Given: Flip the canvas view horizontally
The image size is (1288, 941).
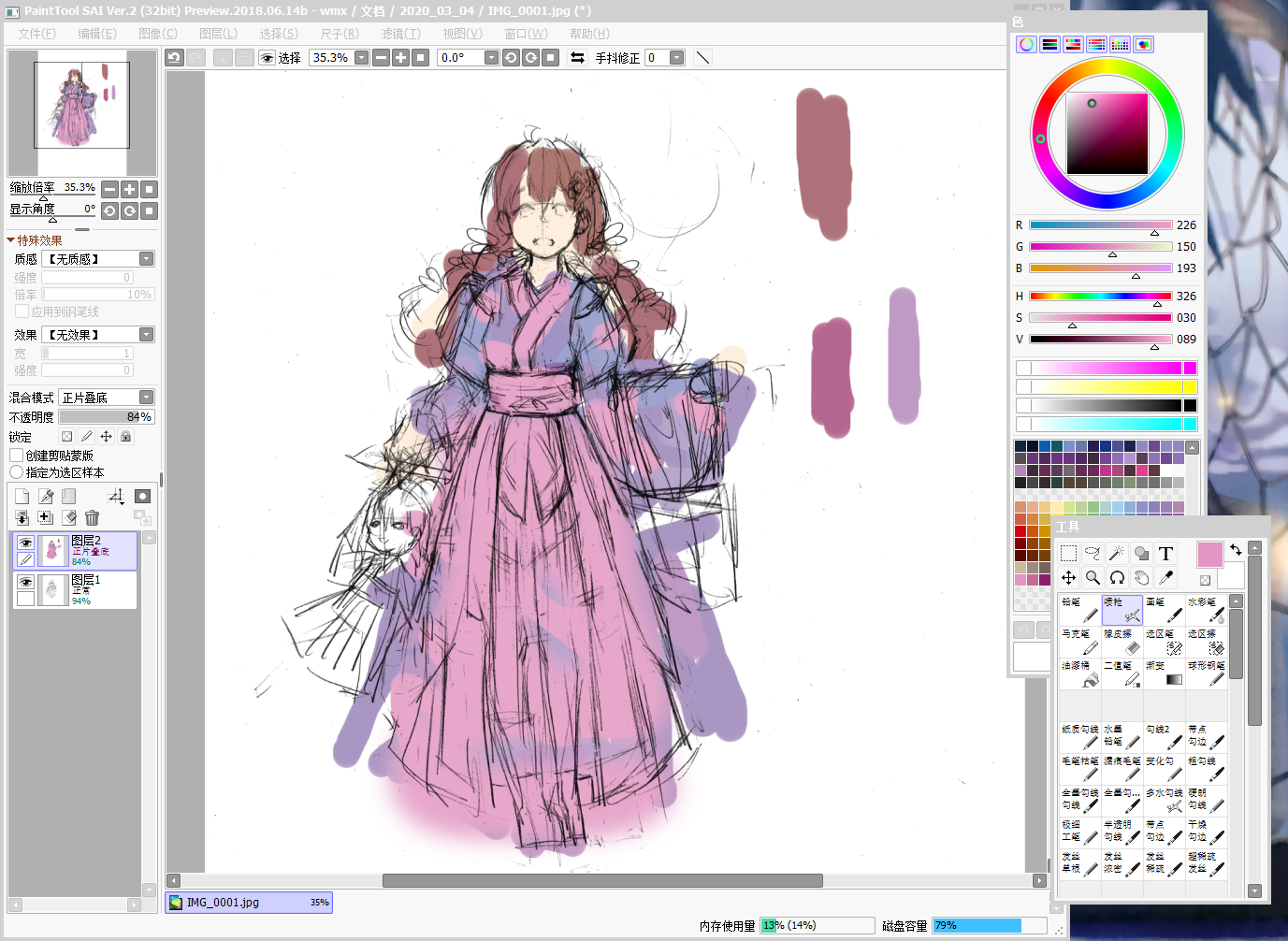Looking at the screenshot, I should pyautogui.click(x=577, y=57).
